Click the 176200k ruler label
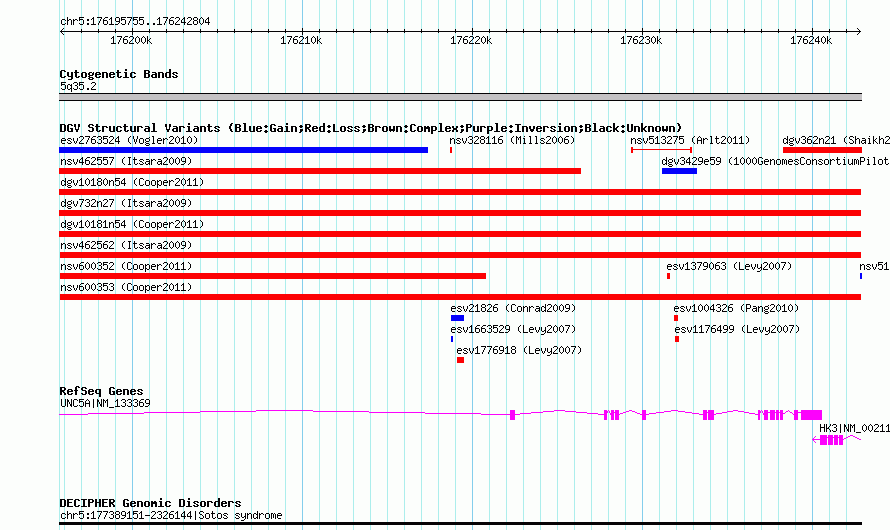This screenshot has height=530, width=890. 131,40
